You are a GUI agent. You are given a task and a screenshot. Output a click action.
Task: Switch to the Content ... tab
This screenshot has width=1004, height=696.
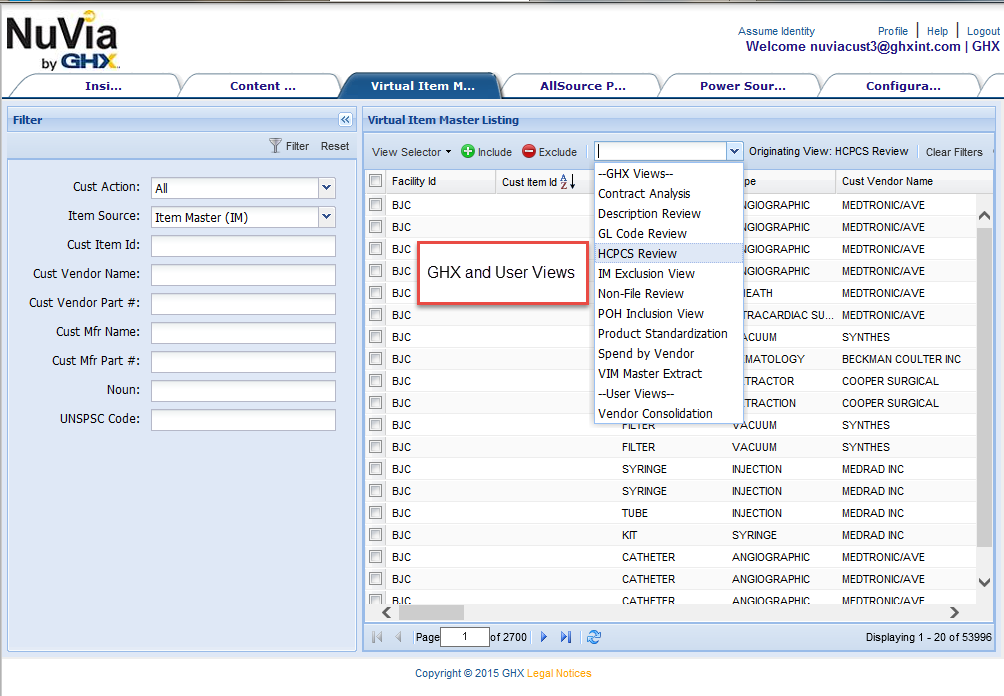tap(263, 86)
